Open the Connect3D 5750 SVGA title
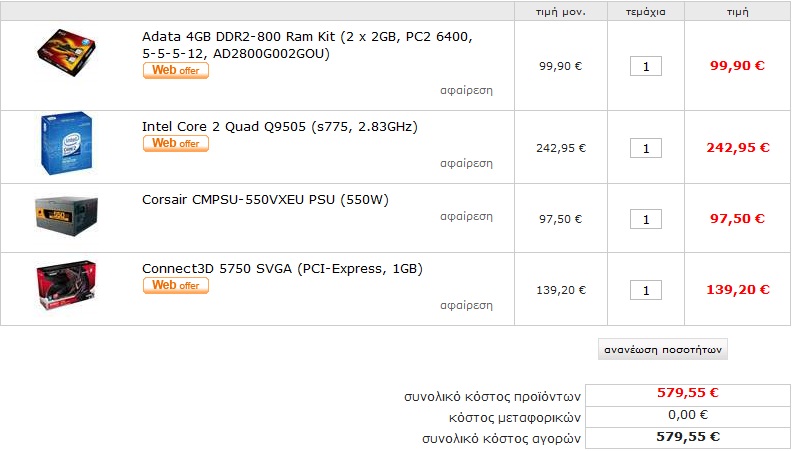793x451 pixels. click(282, 268)
